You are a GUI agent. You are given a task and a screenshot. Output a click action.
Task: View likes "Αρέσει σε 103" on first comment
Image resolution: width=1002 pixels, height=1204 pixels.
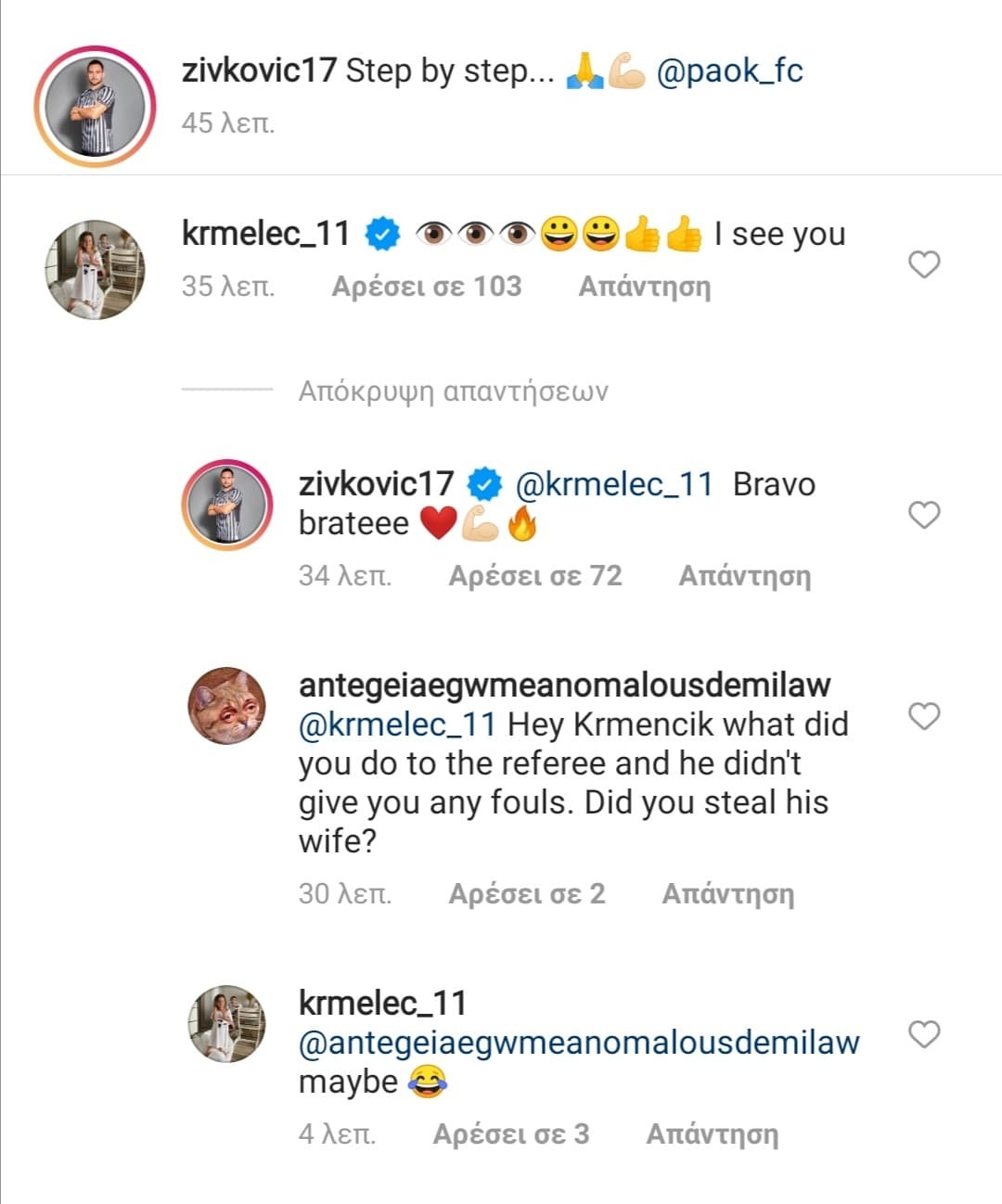[x=427, y=287]
